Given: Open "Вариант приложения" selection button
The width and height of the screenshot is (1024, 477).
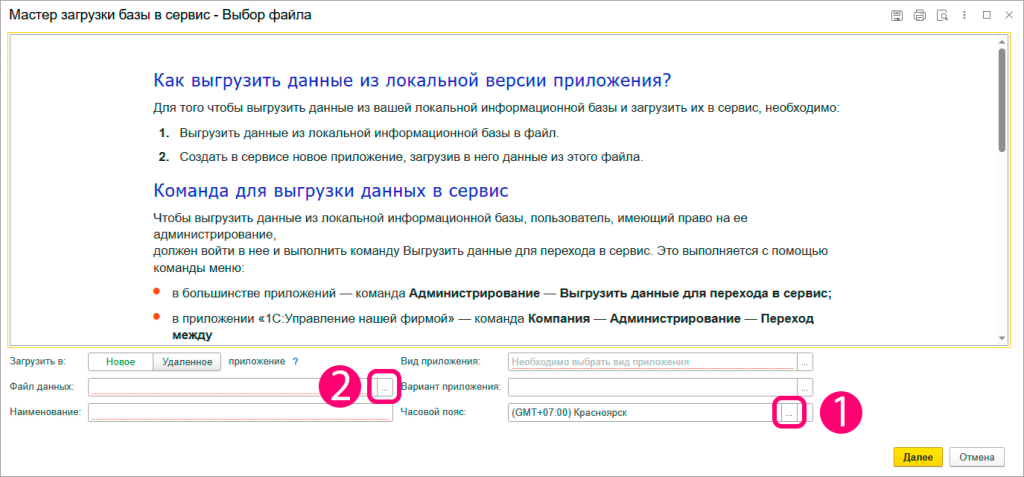Looking at the screenshot, I should click(805, 387).
